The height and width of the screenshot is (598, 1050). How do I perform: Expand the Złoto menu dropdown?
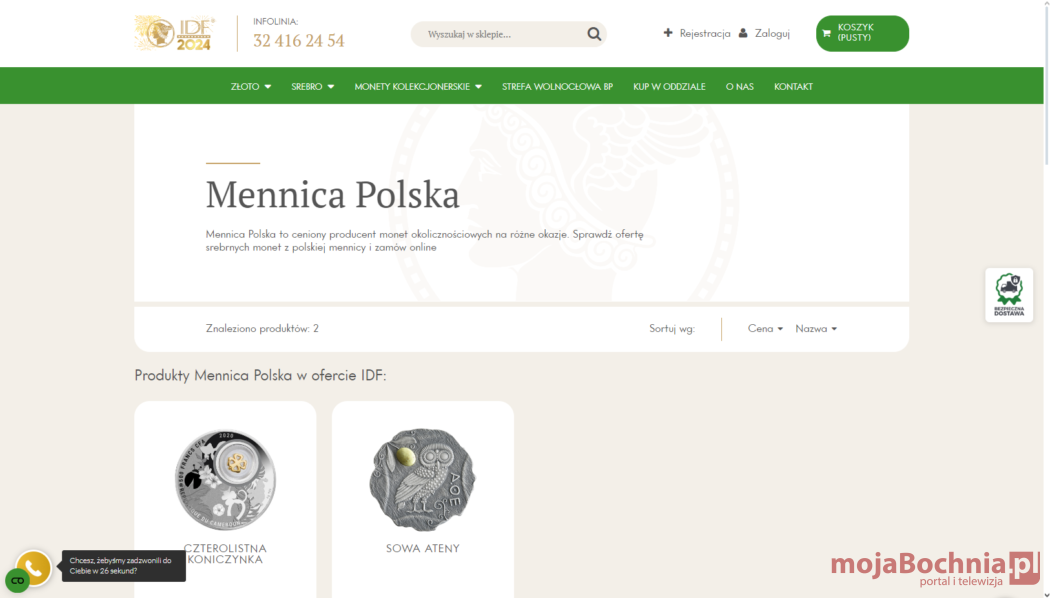point(251,86)
